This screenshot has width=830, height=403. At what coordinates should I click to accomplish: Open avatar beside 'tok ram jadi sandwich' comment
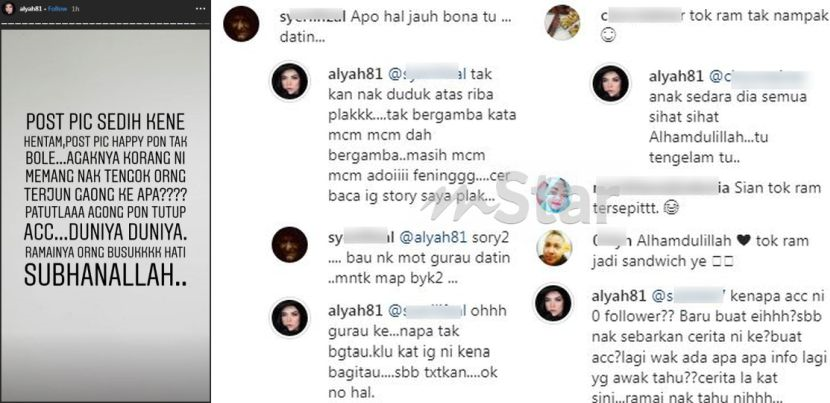pos(554,247)
